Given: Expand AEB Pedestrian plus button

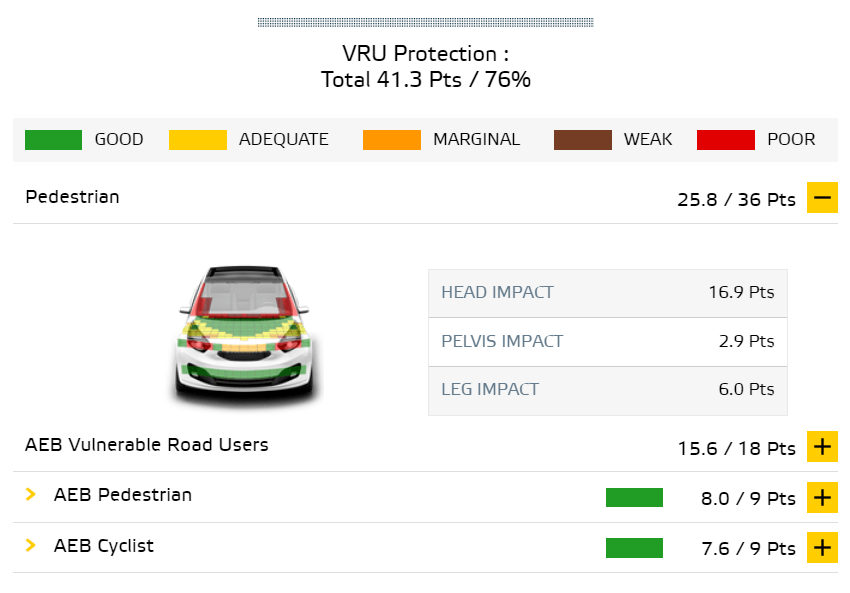Looking at the screenshot, I should tap(822, 497).
